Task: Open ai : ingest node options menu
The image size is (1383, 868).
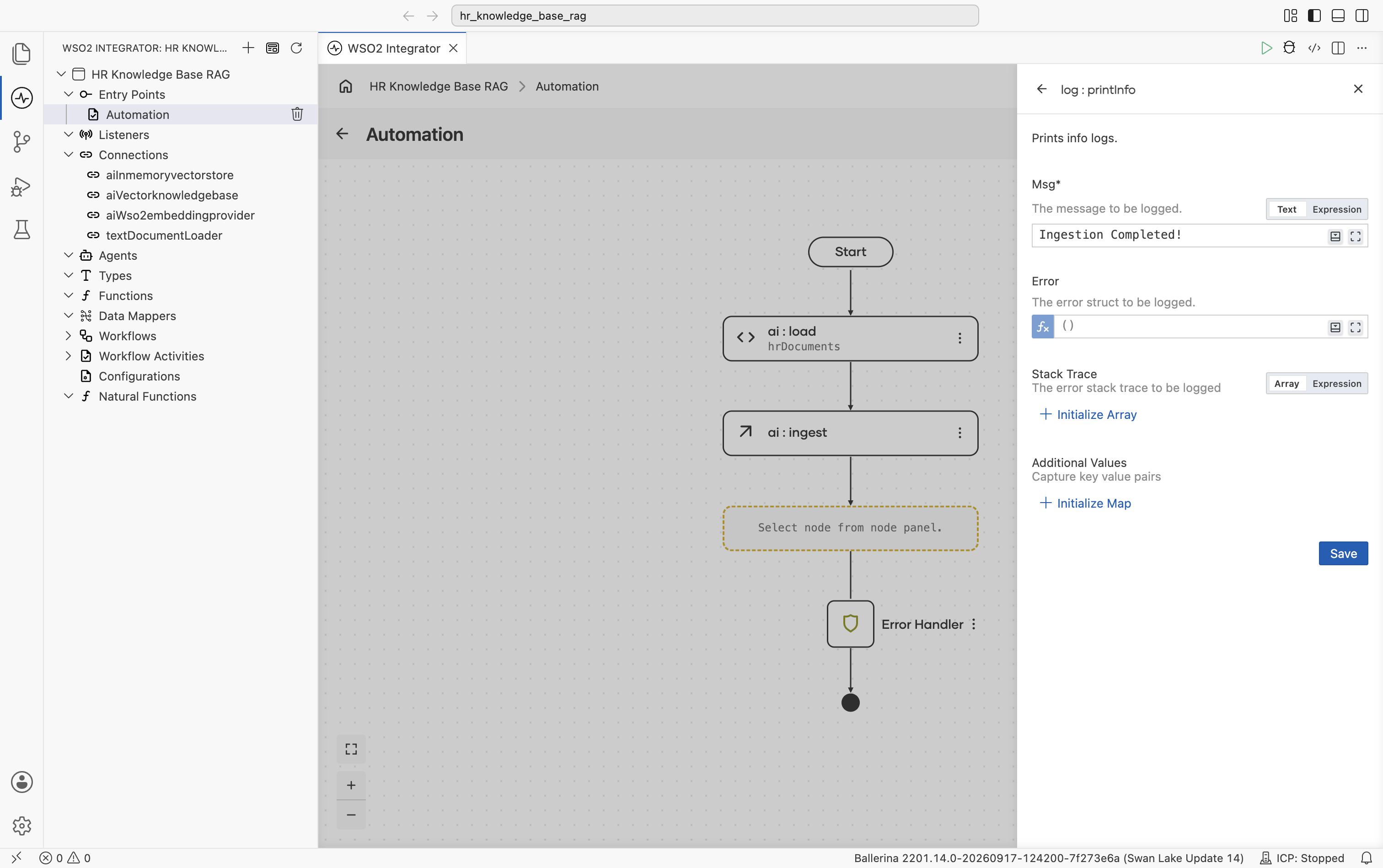Action: point(960,433)
